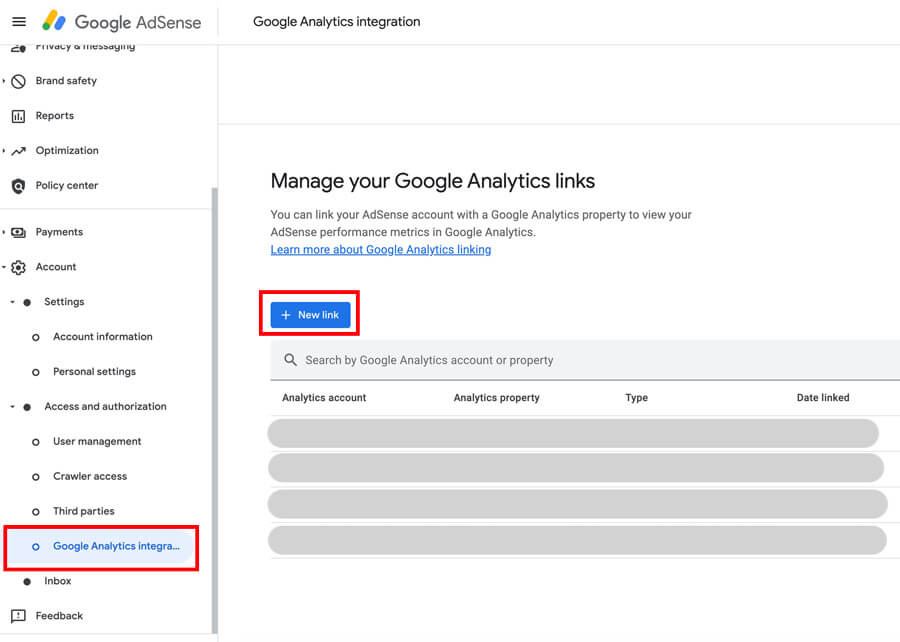Open Learn more about Google Analytics linking

380,249
